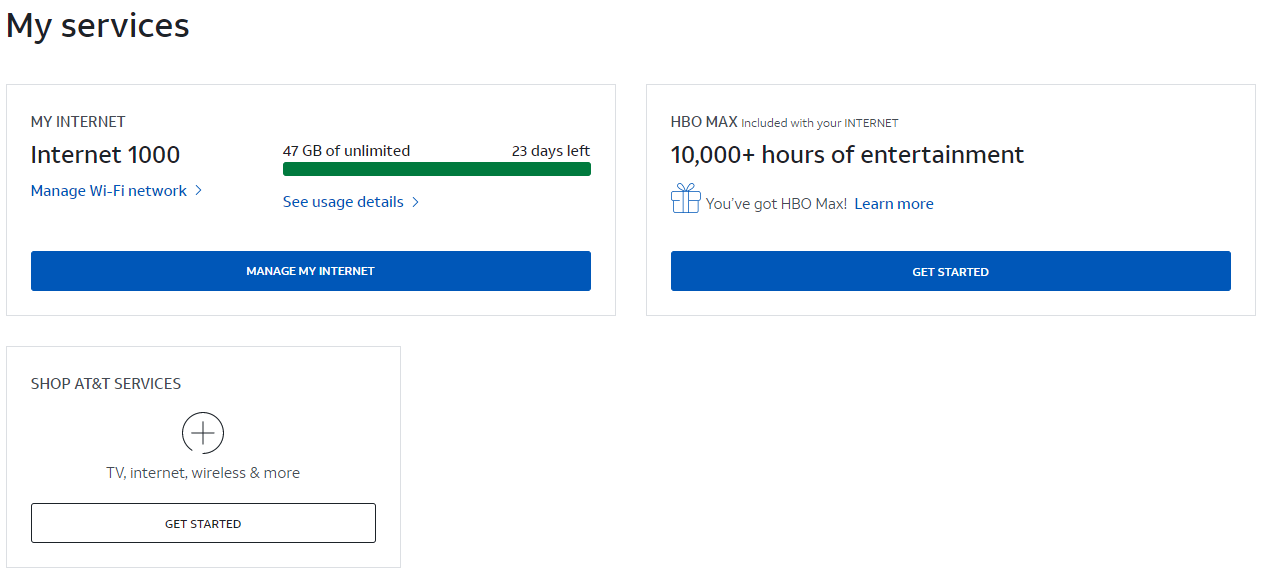This screenshot has width=1271, height=580.
Task: Click "Included with your INTERNET" text
Action: click(820, 123)
